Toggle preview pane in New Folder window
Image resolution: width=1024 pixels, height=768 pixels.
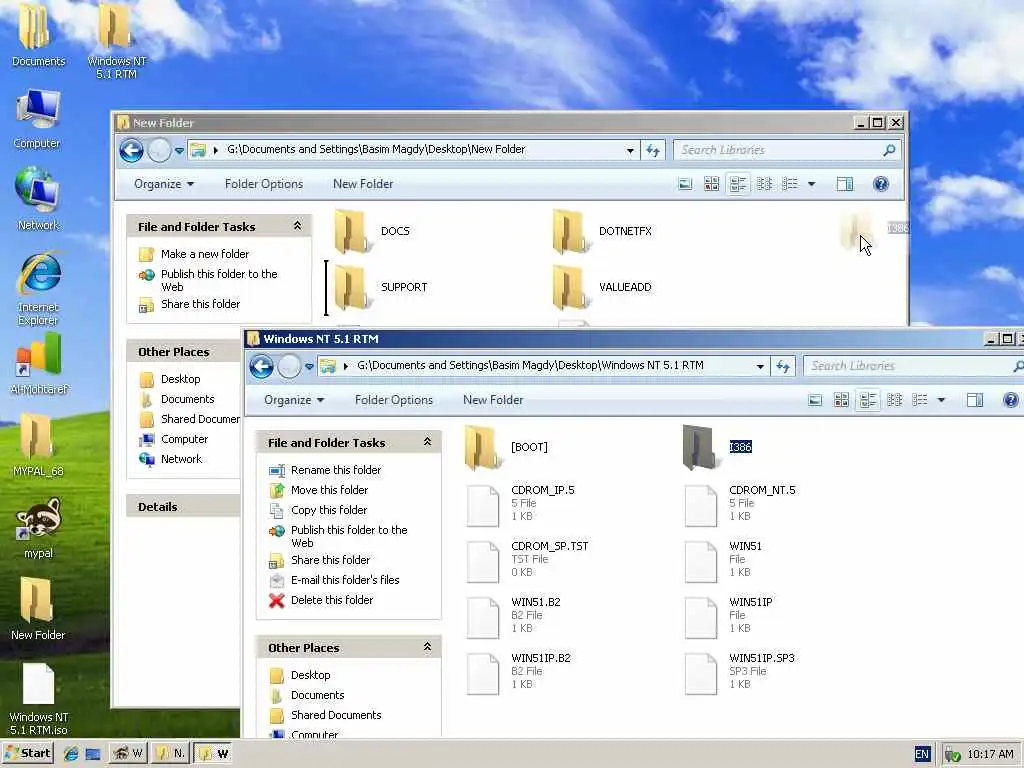[844, 184]
